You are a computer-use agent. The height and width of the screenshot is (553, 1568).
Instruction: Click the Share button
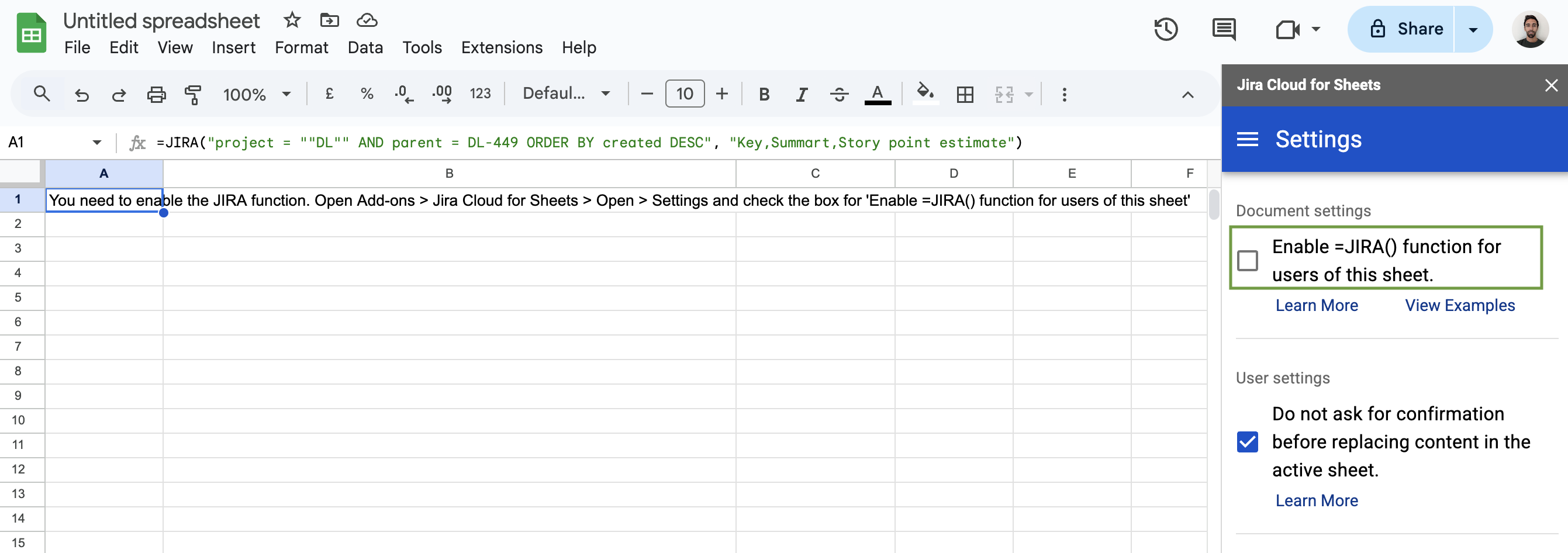[1401, 29]
